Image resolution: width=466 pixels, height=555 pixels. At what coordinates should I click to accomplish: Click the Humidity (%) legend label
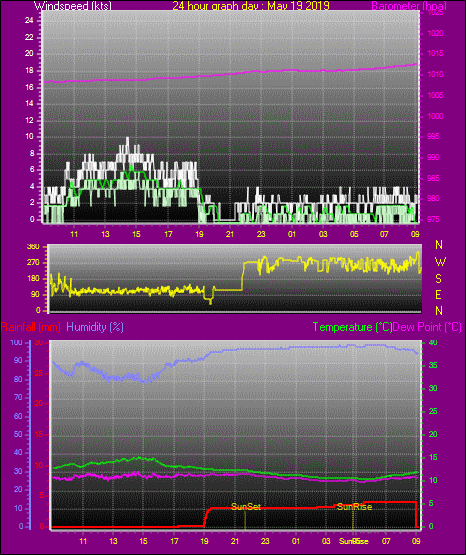[x=95, y=327]
